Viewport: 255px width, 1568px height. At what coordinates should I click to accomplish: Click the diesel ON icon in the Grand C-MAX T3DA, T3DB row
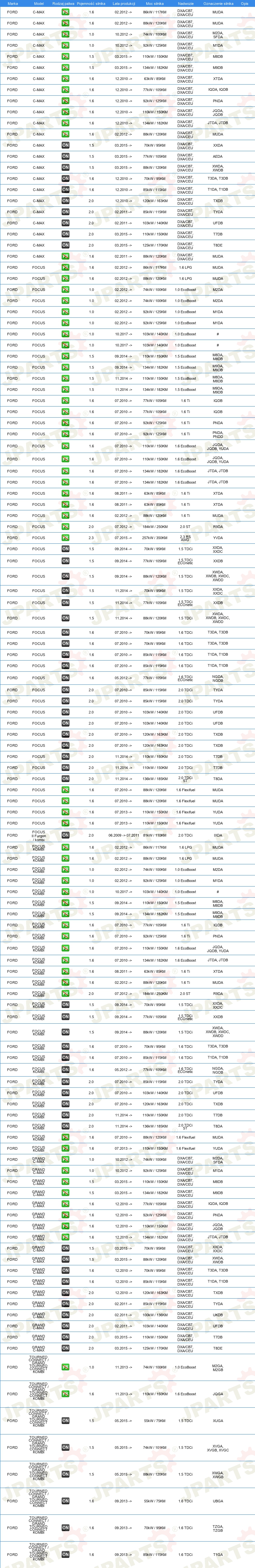(x=65, y=1270)
